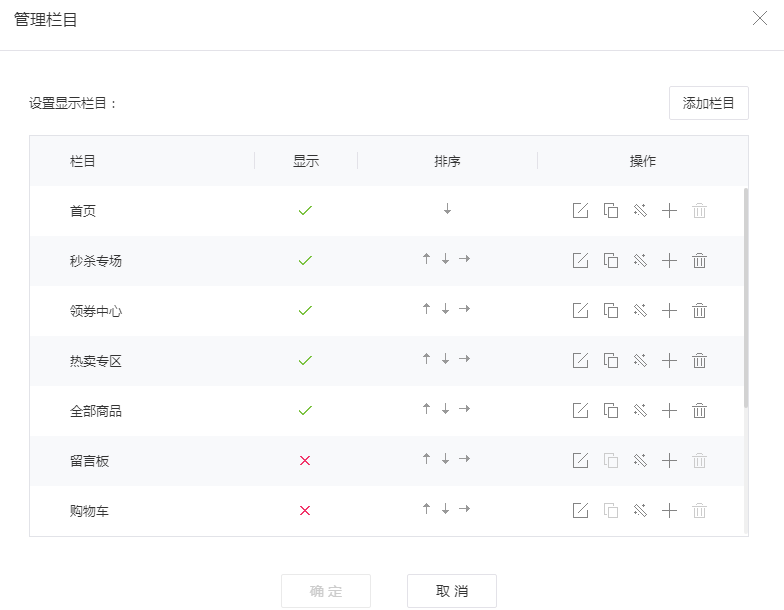Image resolution: width=784 pixels, height=610 pixels.
Task: Add sub-column under 领券中心
Action: (669, 310)
